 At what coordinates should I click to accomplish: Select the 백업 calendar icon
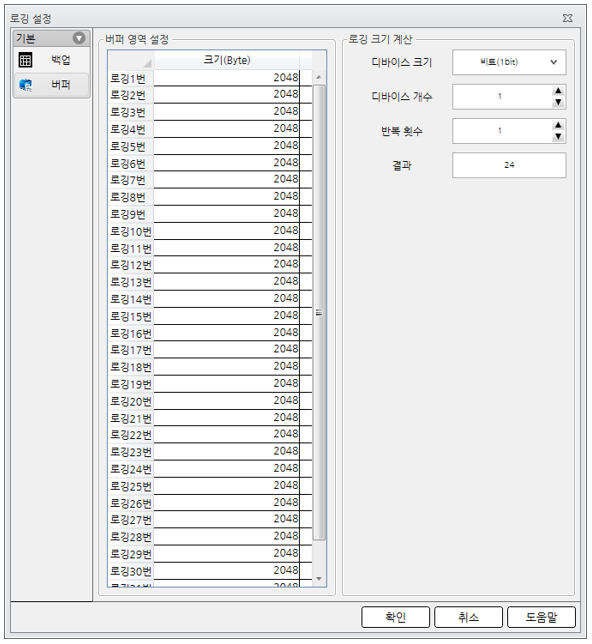[25, 60]
